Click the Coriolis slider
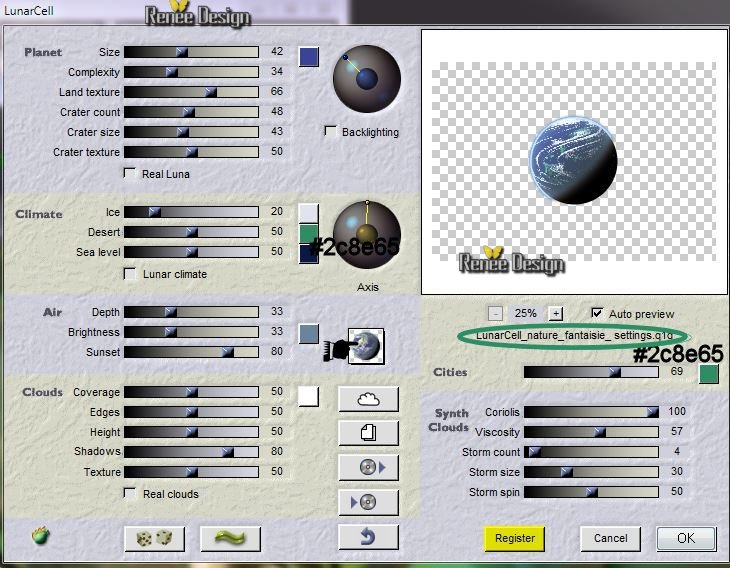The image size is (730, 568). point(591,412)
